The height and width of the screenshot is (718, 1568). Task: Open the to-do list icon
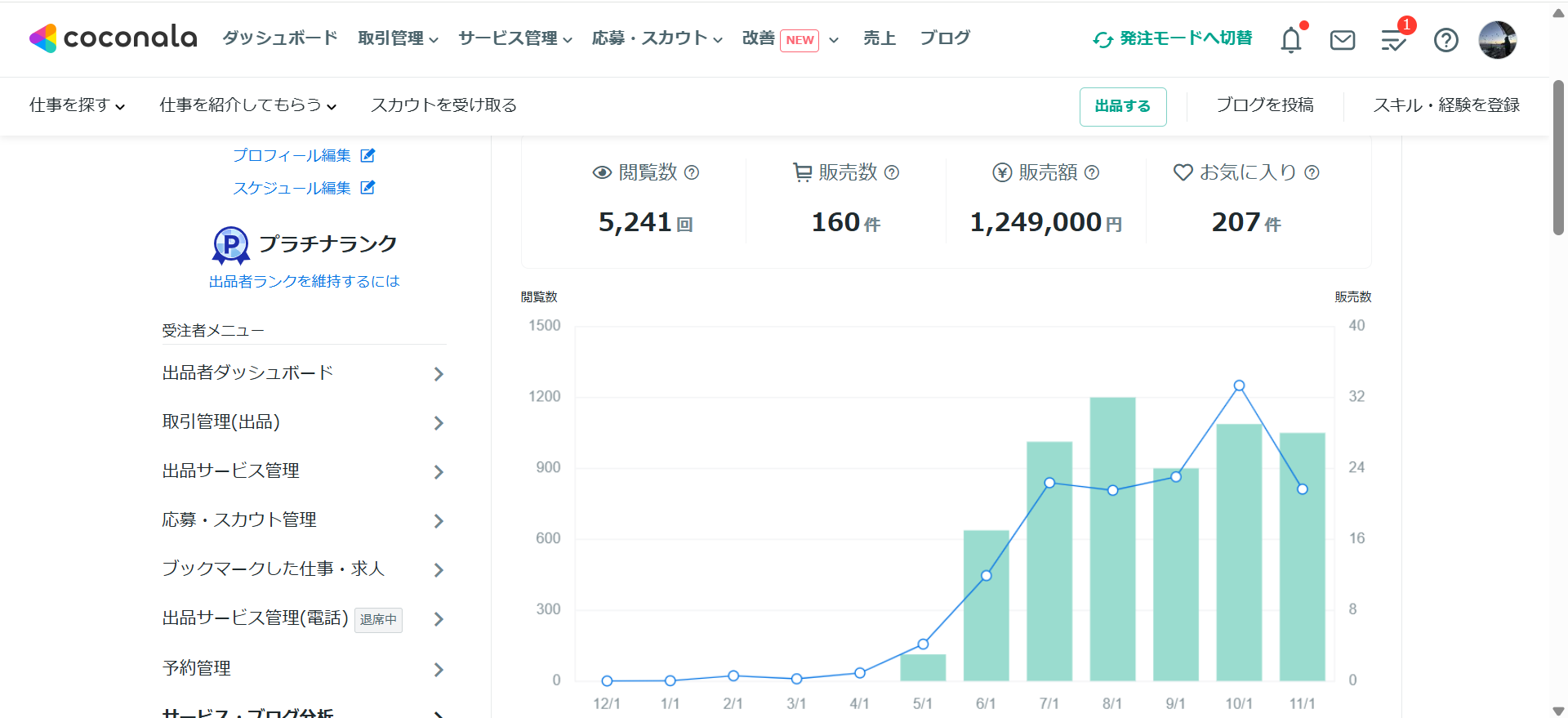pos(1393,40)
